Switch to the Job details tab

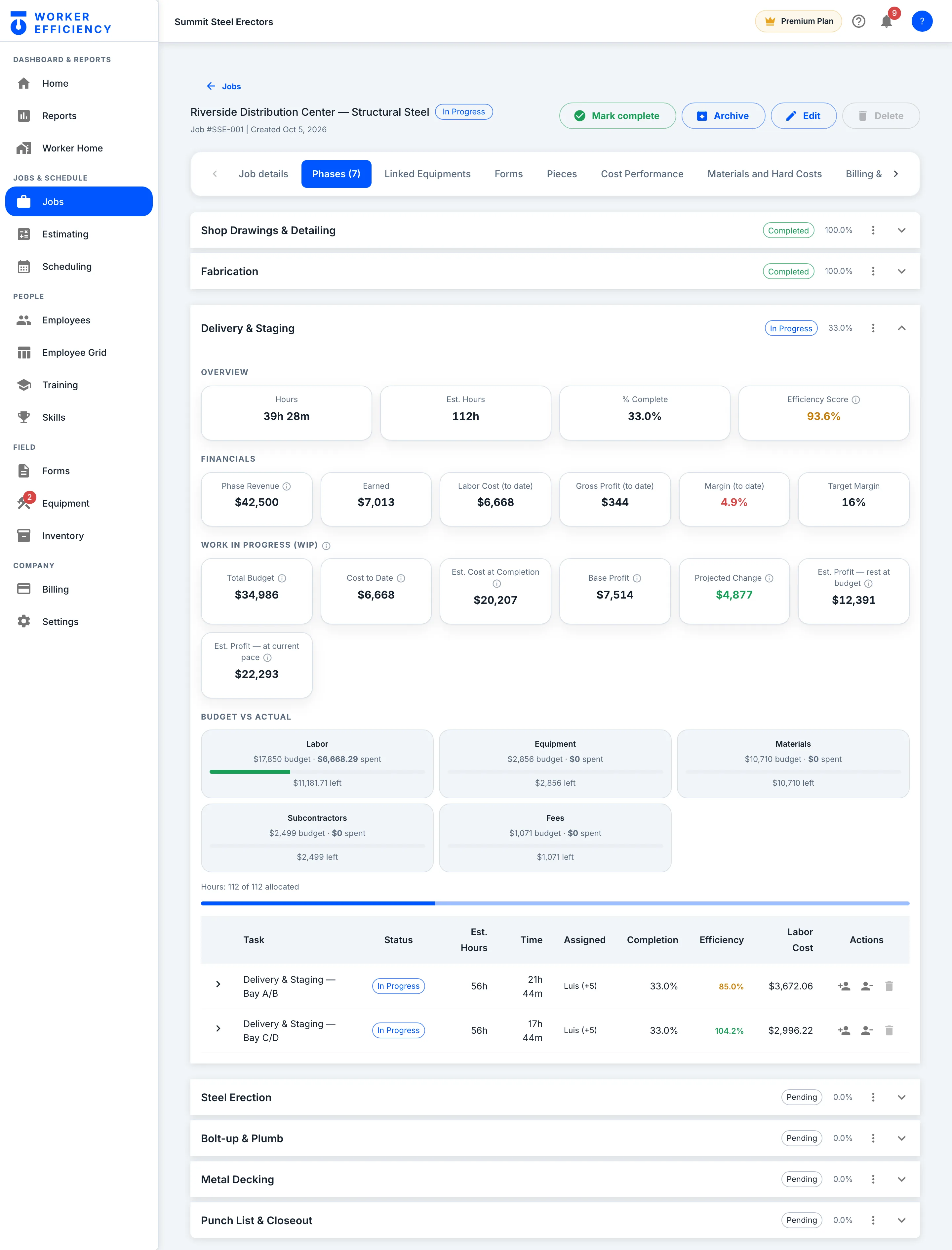pyautogui.click(x=263, y=174)
